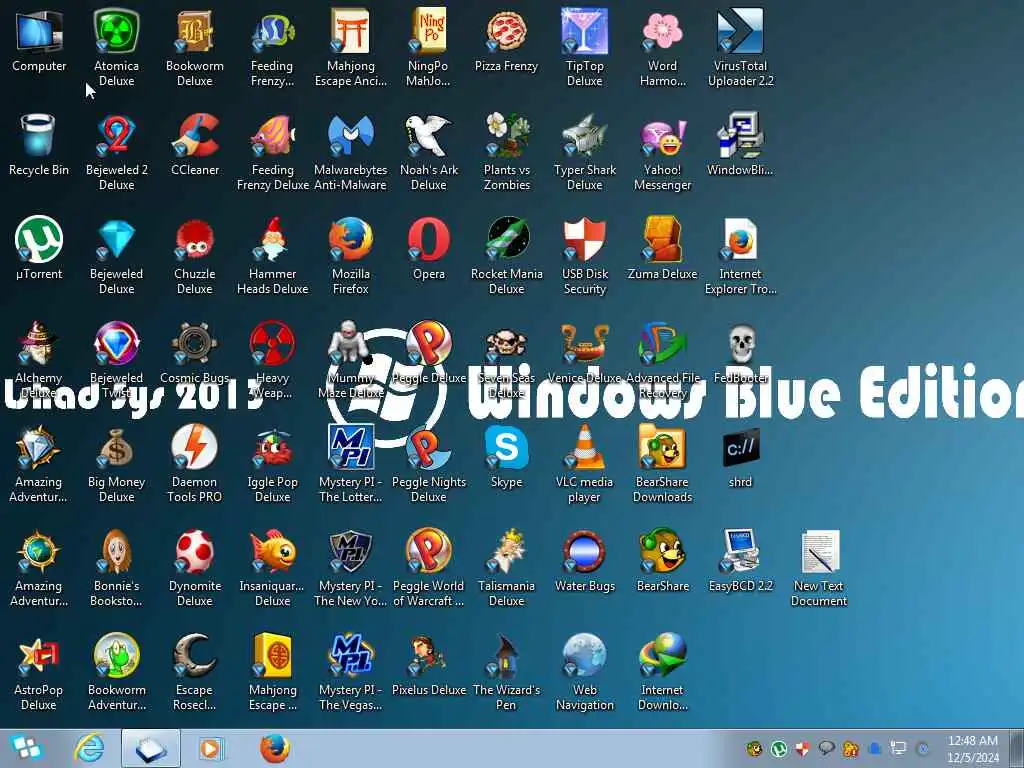Select the NingPo MahJong icon

click(428, 47)
